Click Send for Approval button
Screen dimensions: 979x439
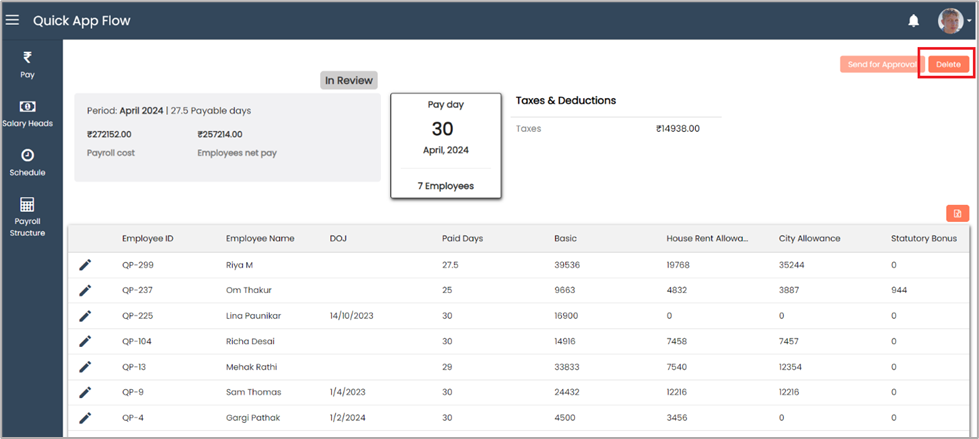(x=880, y=64)
